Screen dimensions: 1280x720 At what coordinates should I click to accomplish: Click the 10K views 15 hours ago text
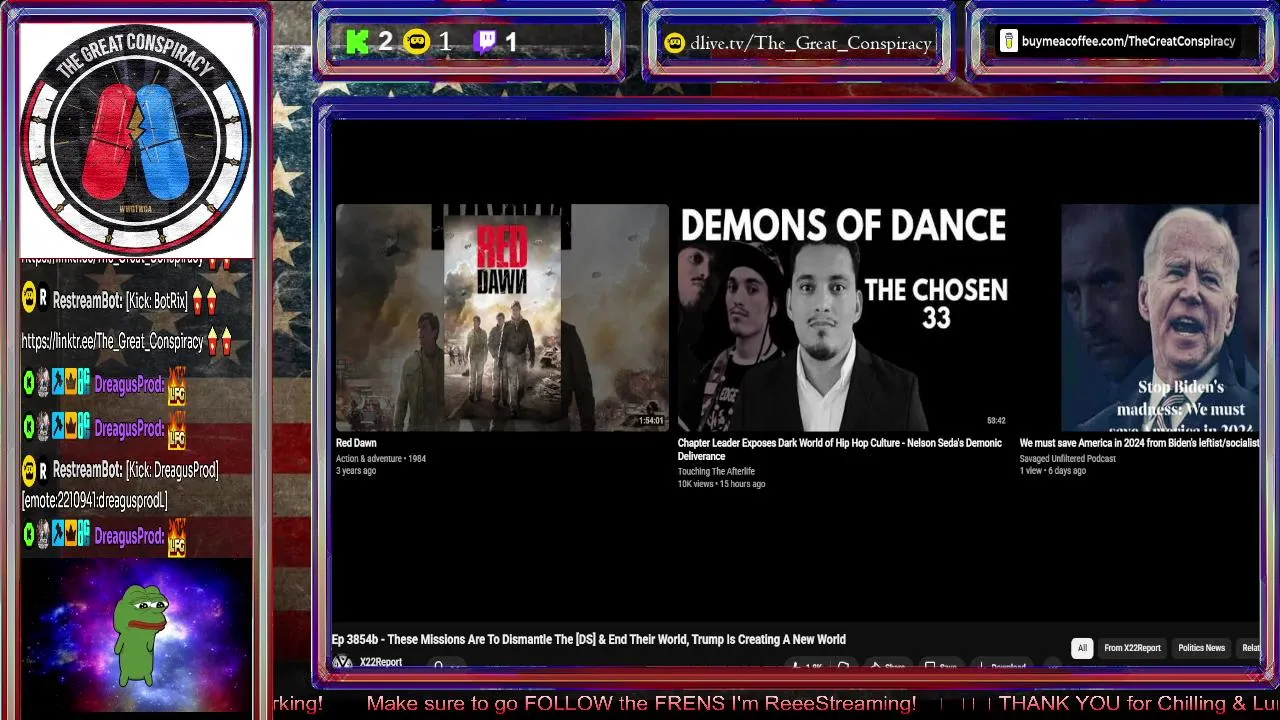(x=721, y=484)
